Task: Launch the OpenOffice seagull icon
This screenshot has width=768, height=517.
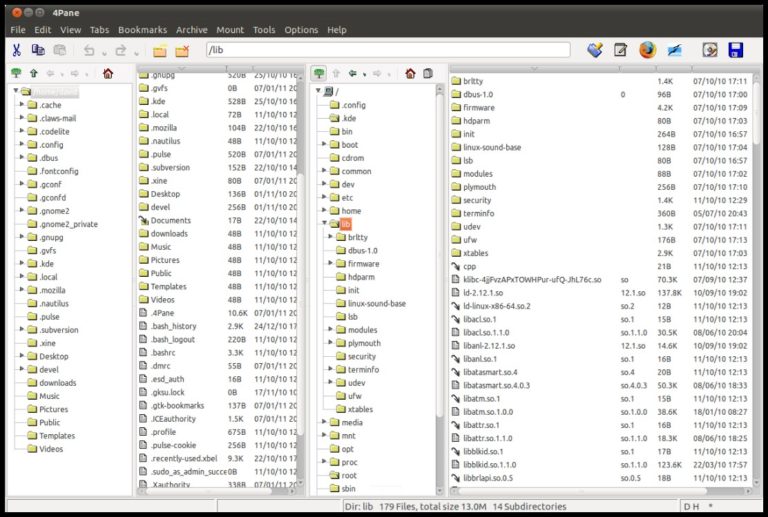Action: click(x=674, y=50)
